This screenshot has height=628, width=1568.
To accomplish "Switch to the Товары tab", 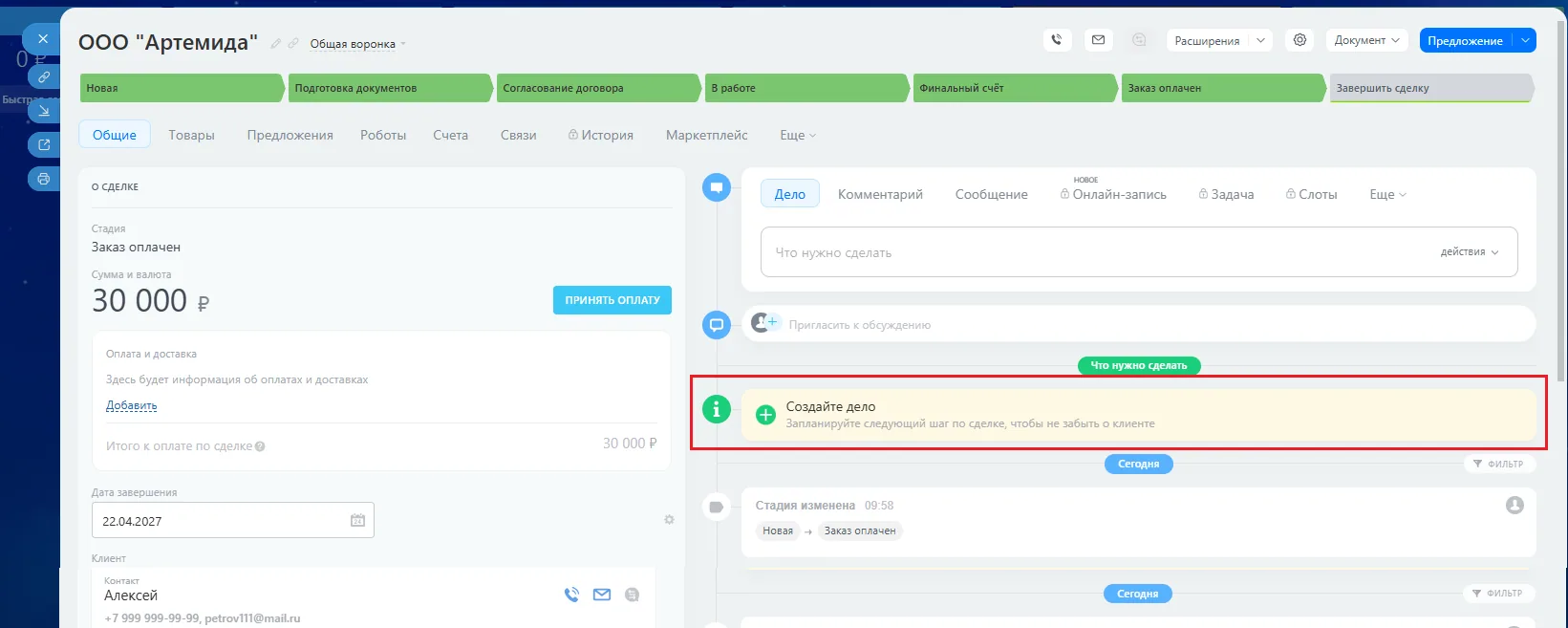I will tap(192, 135).
